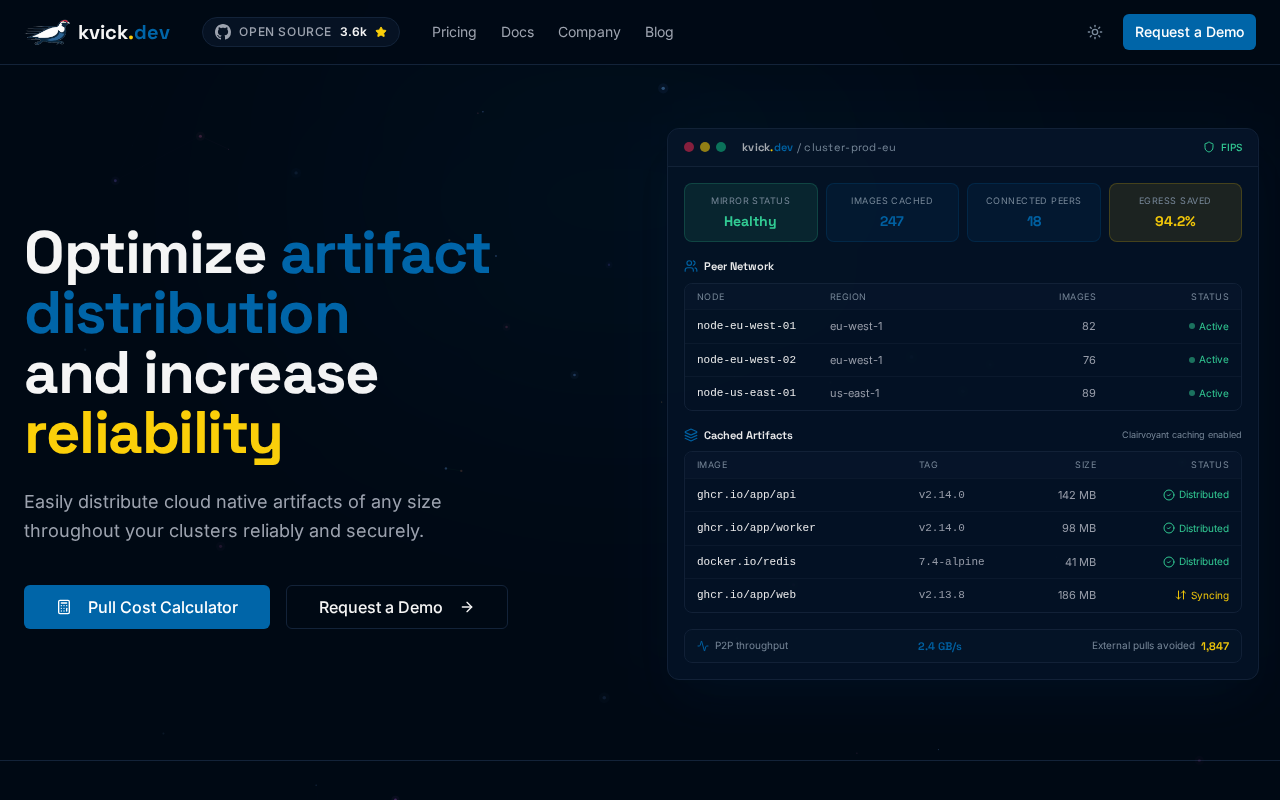Open the Blog link

click(659, 32)
